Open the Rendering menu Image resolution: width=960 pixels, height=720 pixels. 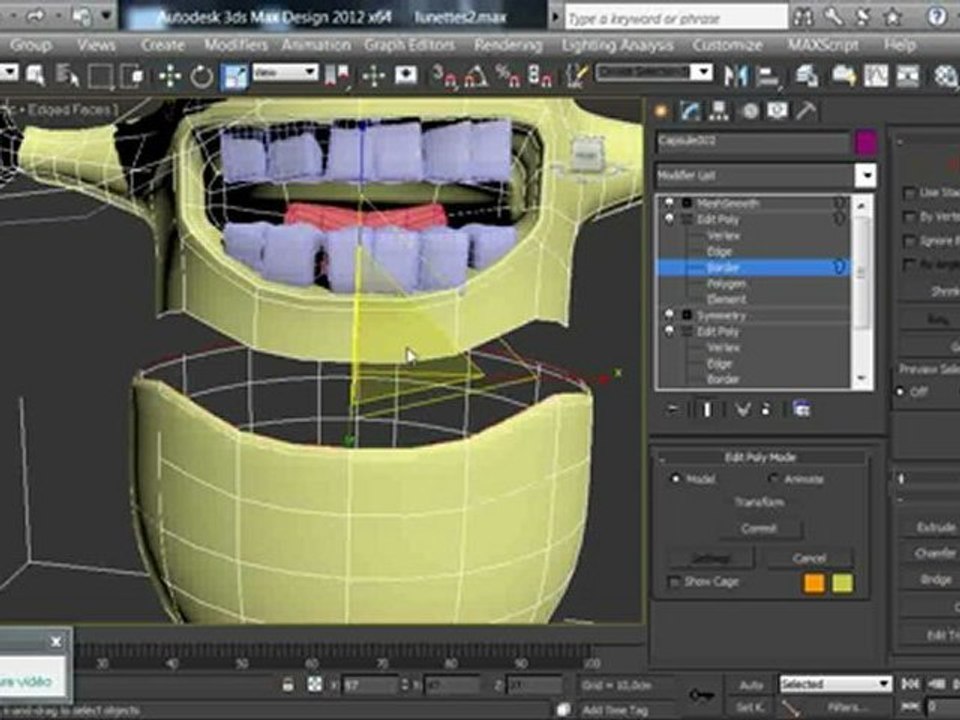click(x=508, y=45)
